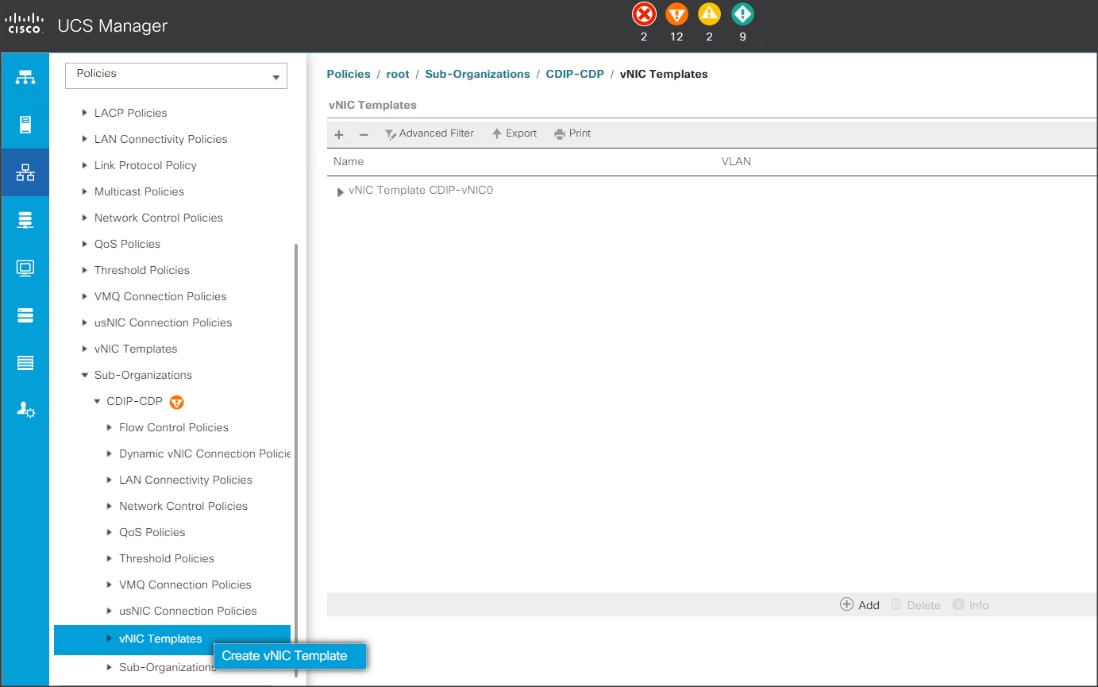1098x687 pixels.
Task: Click the critical faults red icon
Action: (644, 14)
